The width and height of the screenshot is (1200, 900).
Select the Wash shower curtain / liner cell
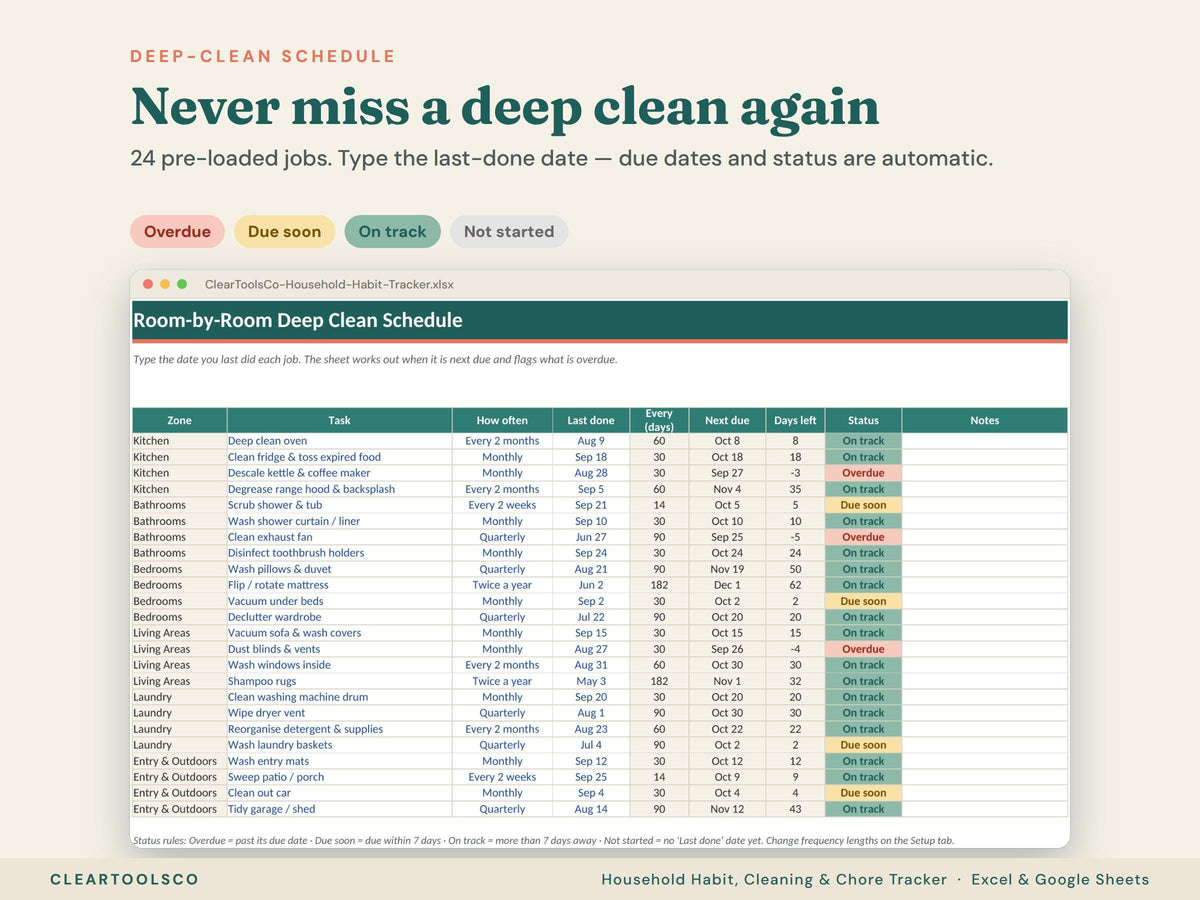339,521
